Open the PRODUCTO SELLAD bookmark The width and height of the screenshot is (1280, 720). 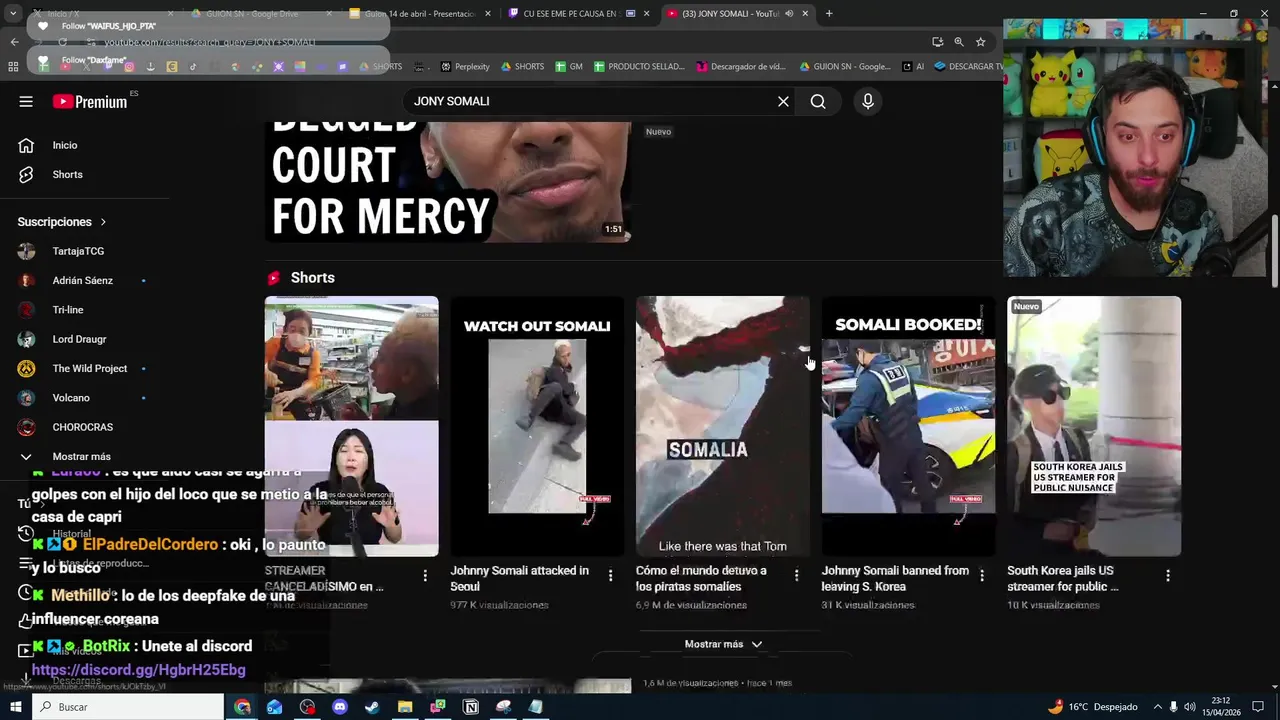point(640,67)
